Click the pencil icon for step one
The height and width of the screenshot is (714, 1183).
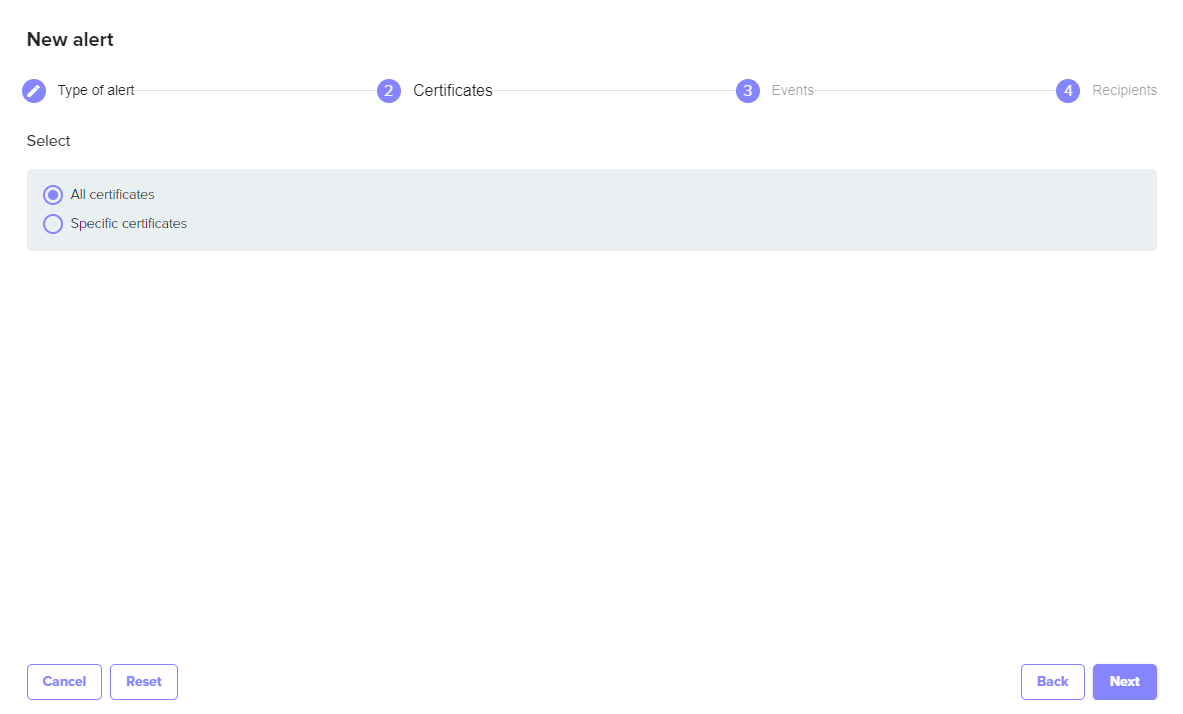tap(34, 91)
